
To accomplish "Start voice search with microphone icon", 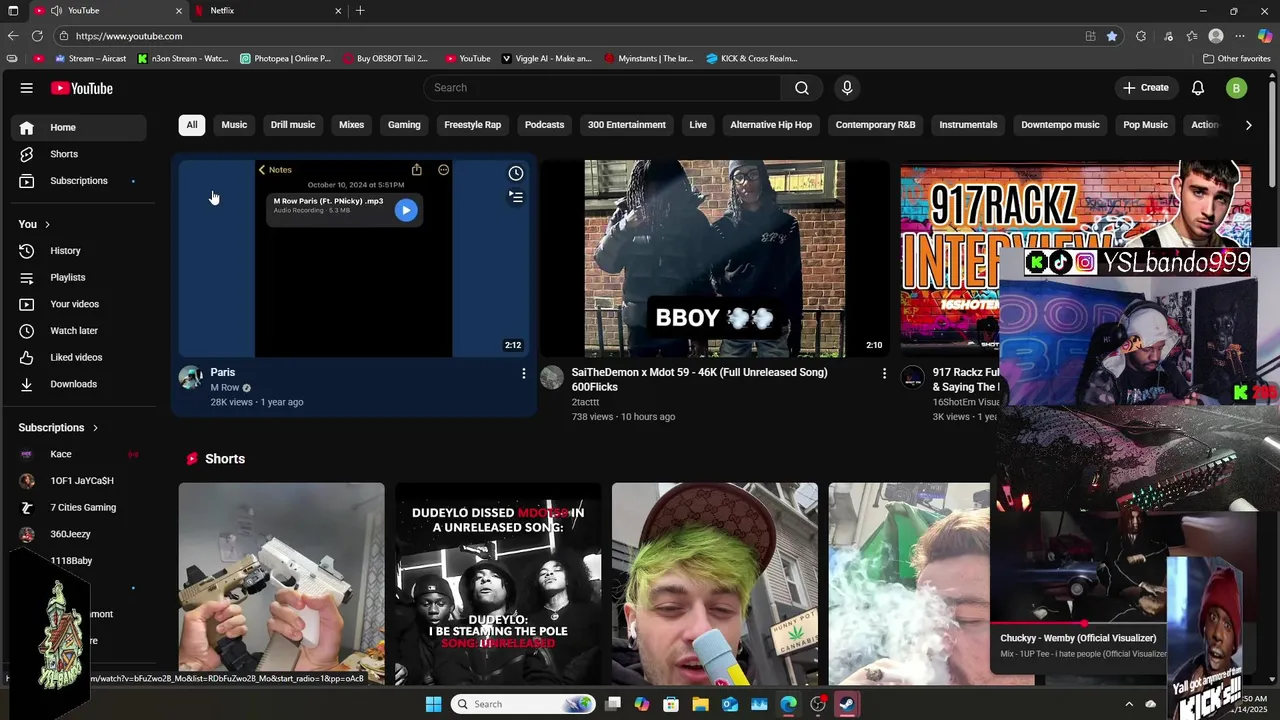I will pos(847,88).
